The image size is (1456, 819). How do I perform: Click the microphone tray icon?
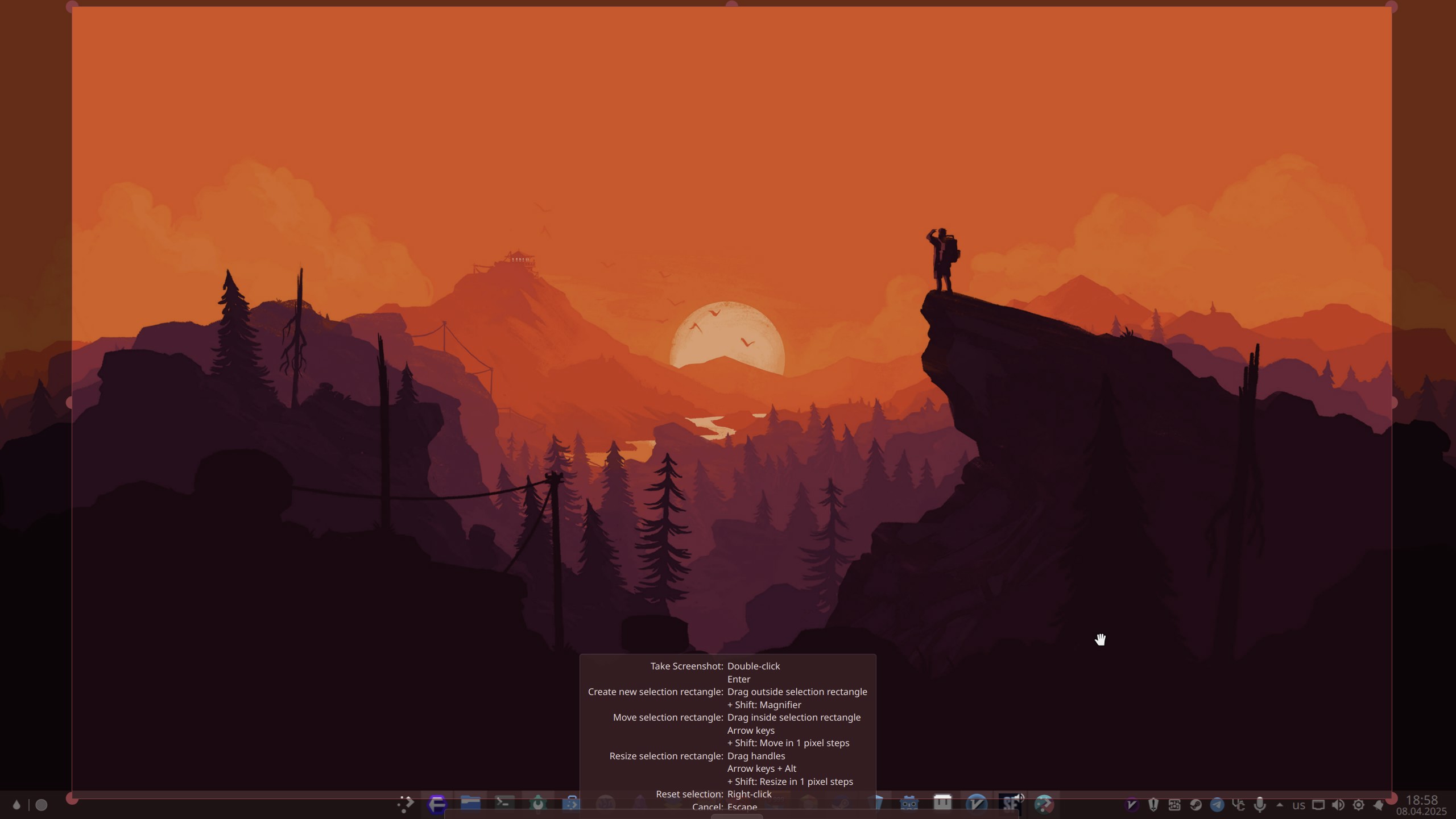pos(1260,805)
